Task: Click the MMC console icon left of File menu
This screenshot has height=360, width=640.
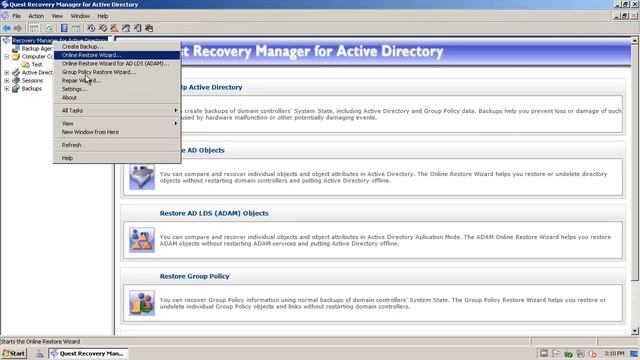Action: click(x=5, y=16)
